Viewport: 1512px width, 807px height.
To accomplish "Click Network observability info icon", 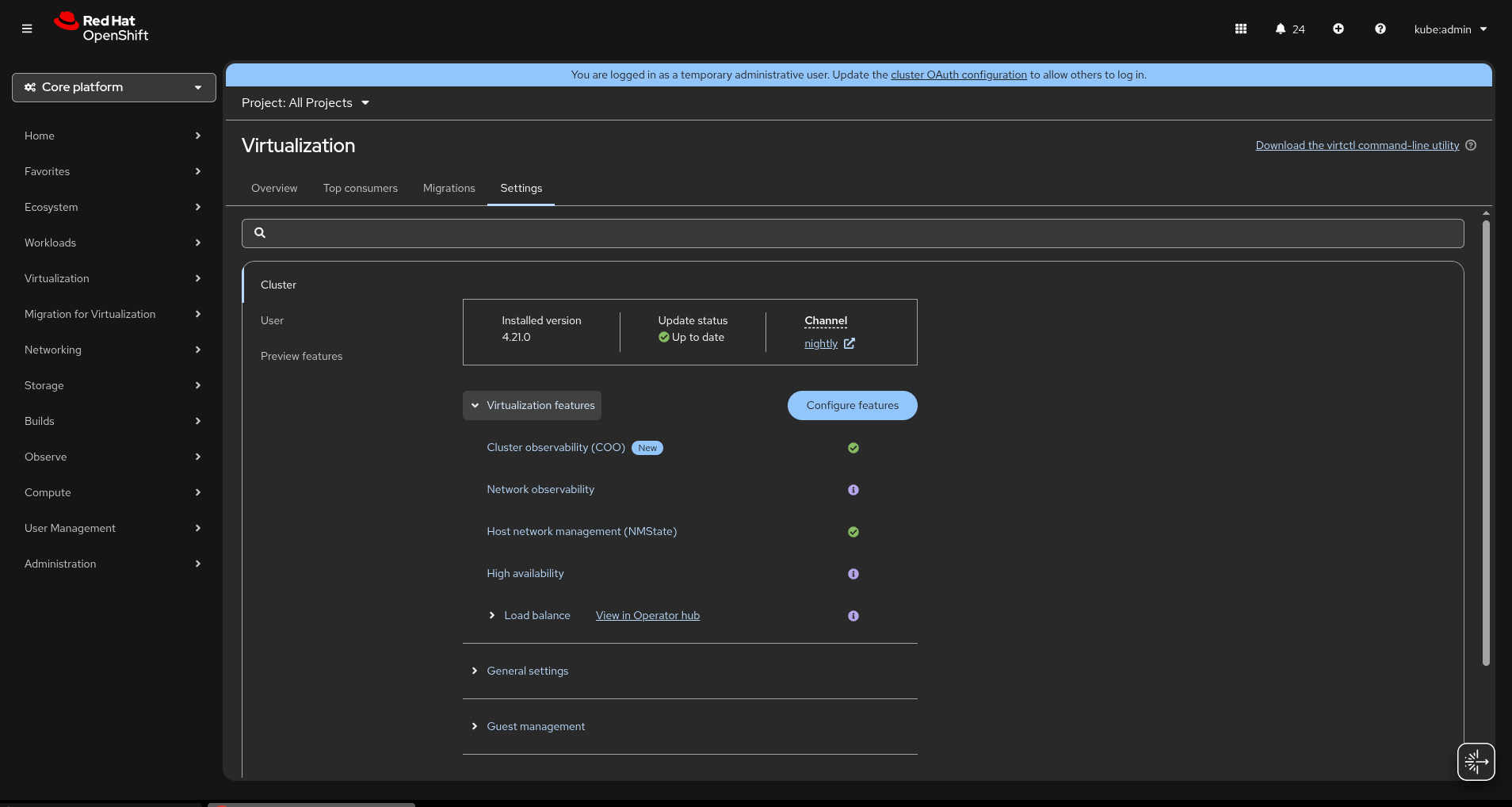I will pos(853,490).
